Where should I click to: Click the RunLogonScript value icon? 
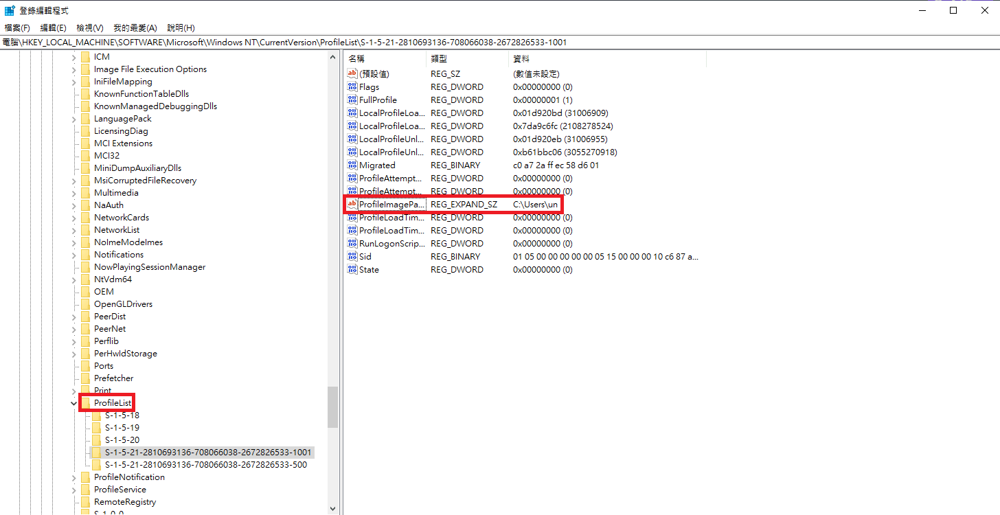coord(352,243)
